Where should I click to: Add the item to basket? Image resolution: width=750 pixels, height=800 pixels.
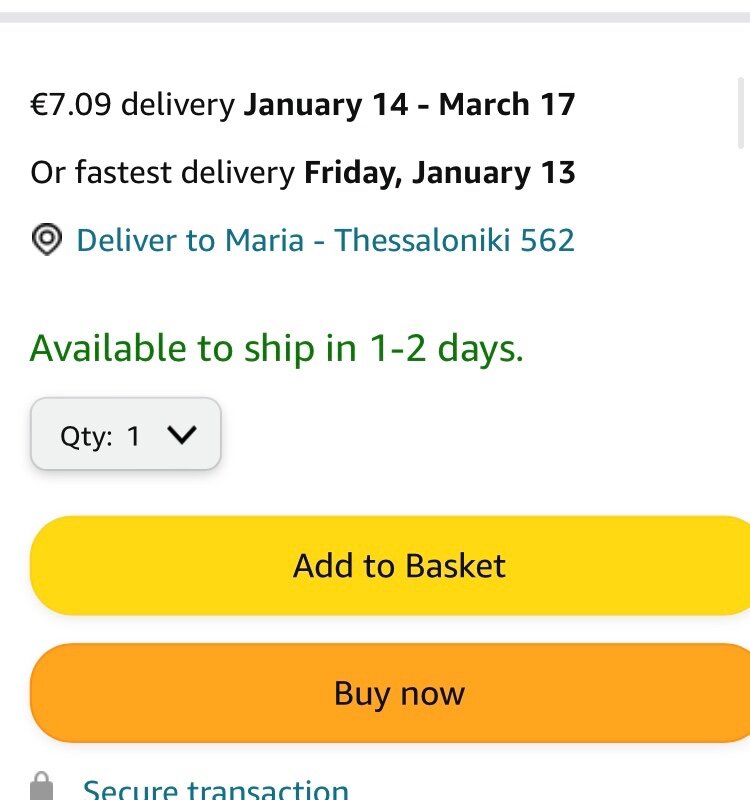point(390,565)
